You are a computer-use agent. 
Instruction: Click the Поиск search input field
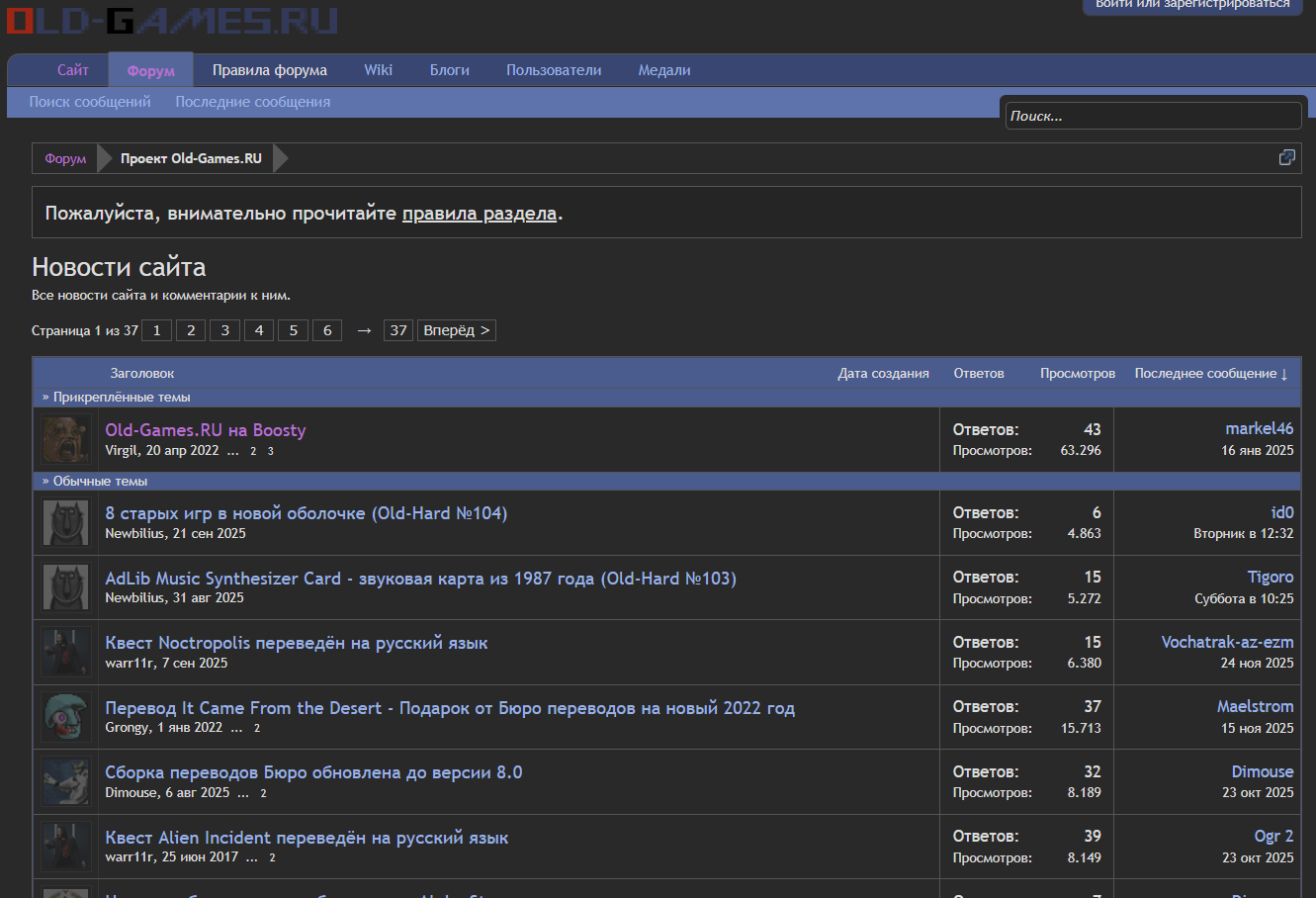pos(1153,116)
